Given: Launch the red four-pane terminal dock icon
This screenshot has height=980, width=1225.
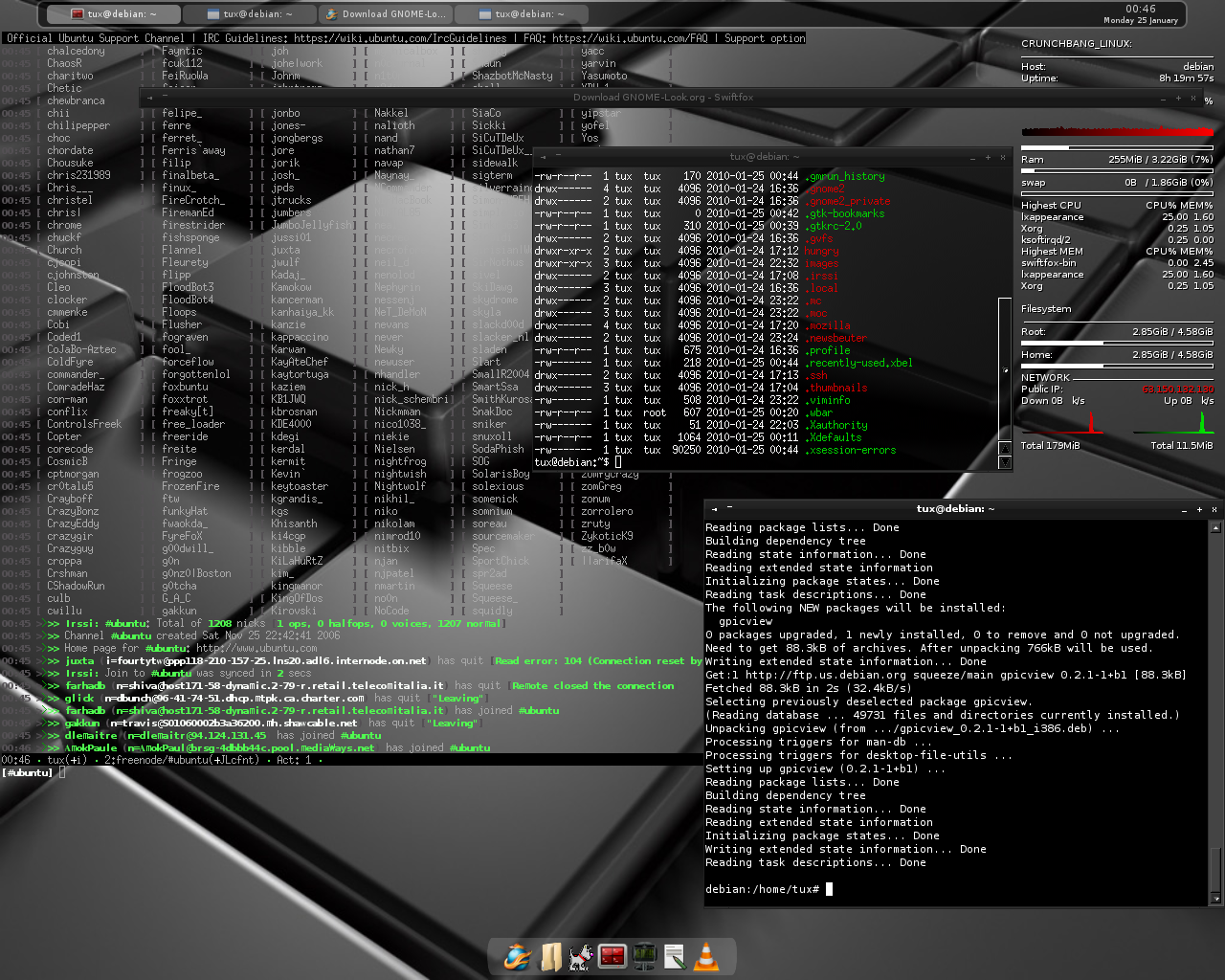Looking at the screenshot, I should [x=612, y=956].
